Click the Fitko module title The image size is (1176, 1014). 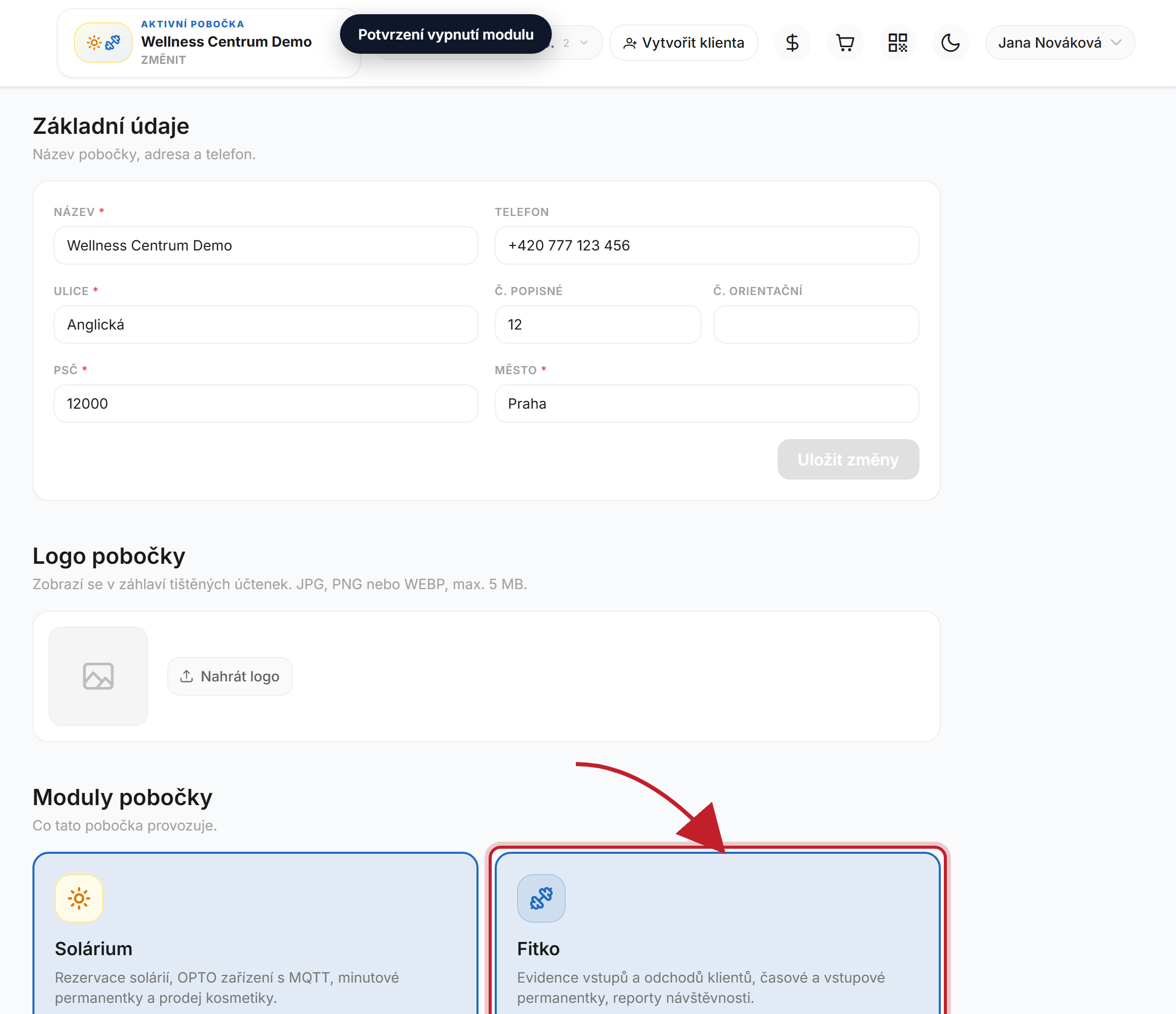tap(538, 948)
